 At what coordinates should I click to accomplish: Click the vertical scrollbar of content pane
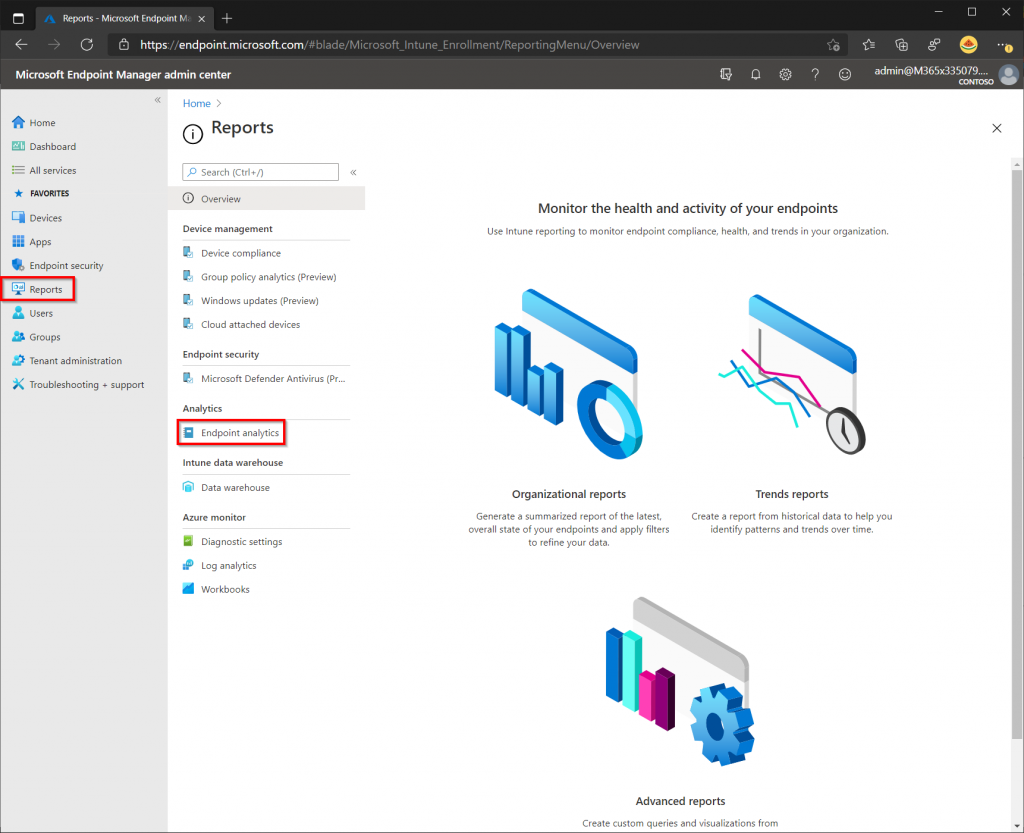click(1017, 454)
